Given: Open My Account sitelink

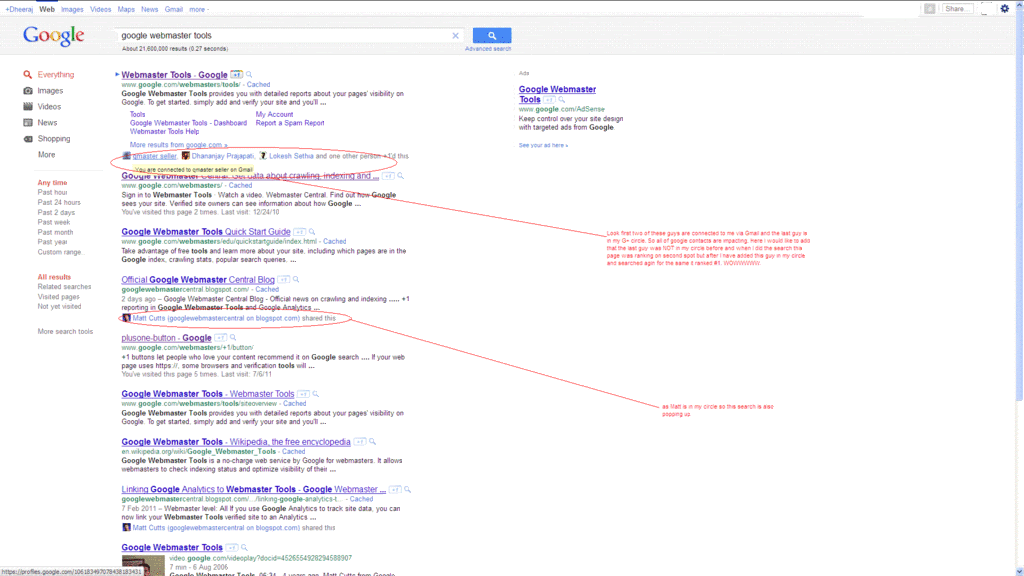Looking at the screenshot, I should click(x=274, y=114).
